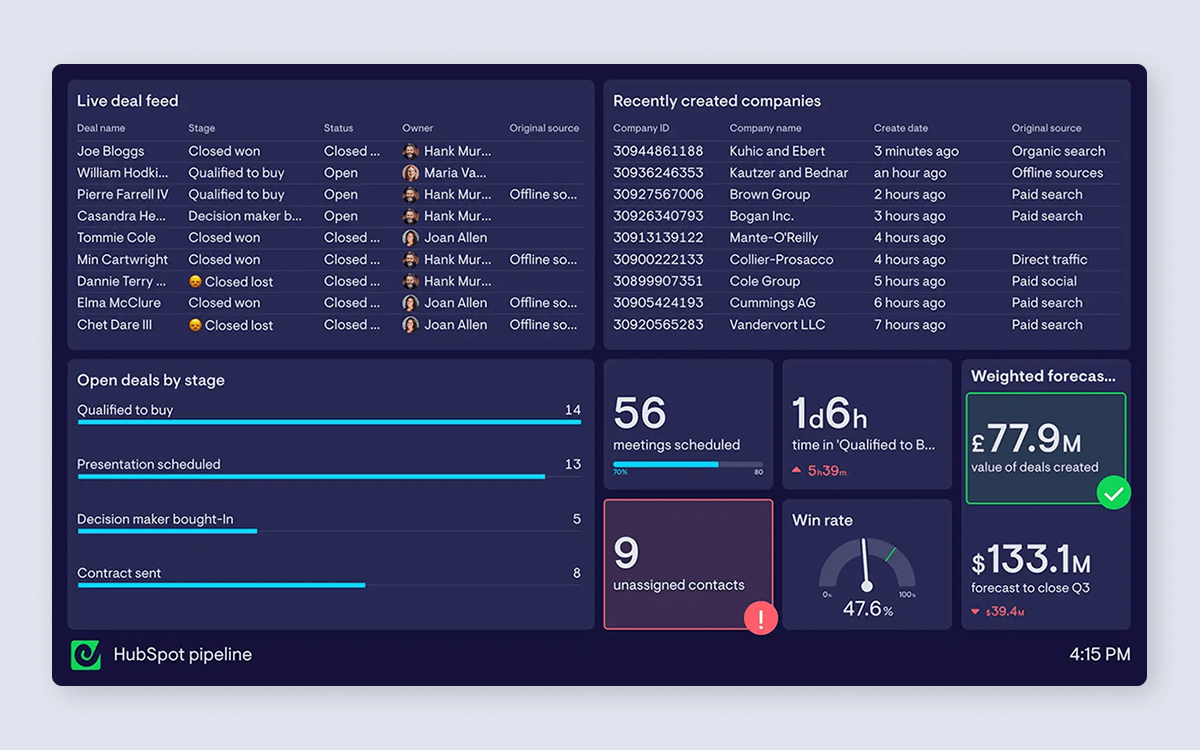Screen dimensions: 1200x750
Task: Open the 9 unassigned contacts tile
Action: pos(688,564)
